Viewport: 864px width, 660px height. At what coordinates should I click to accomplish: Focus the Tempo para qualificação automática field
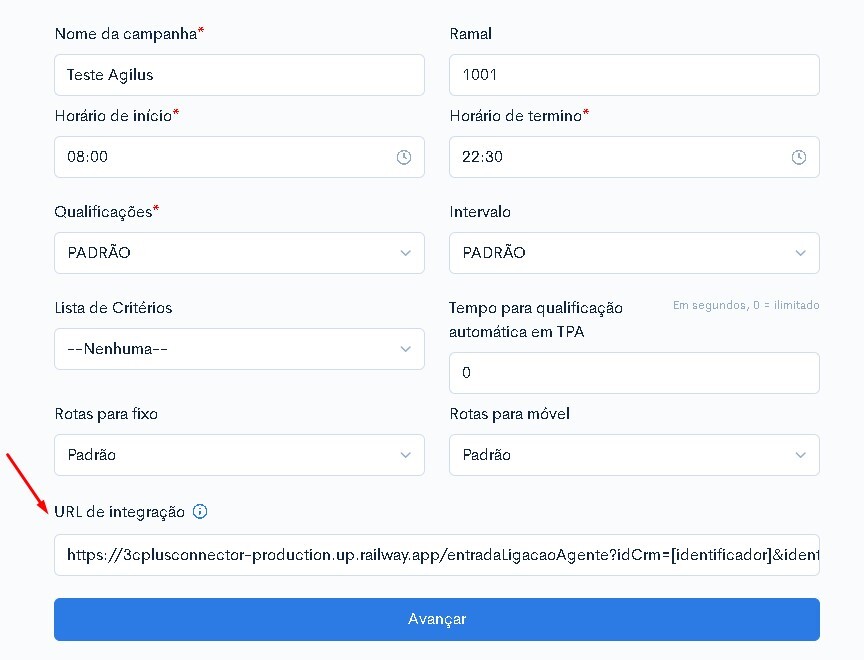pos(634,373)
